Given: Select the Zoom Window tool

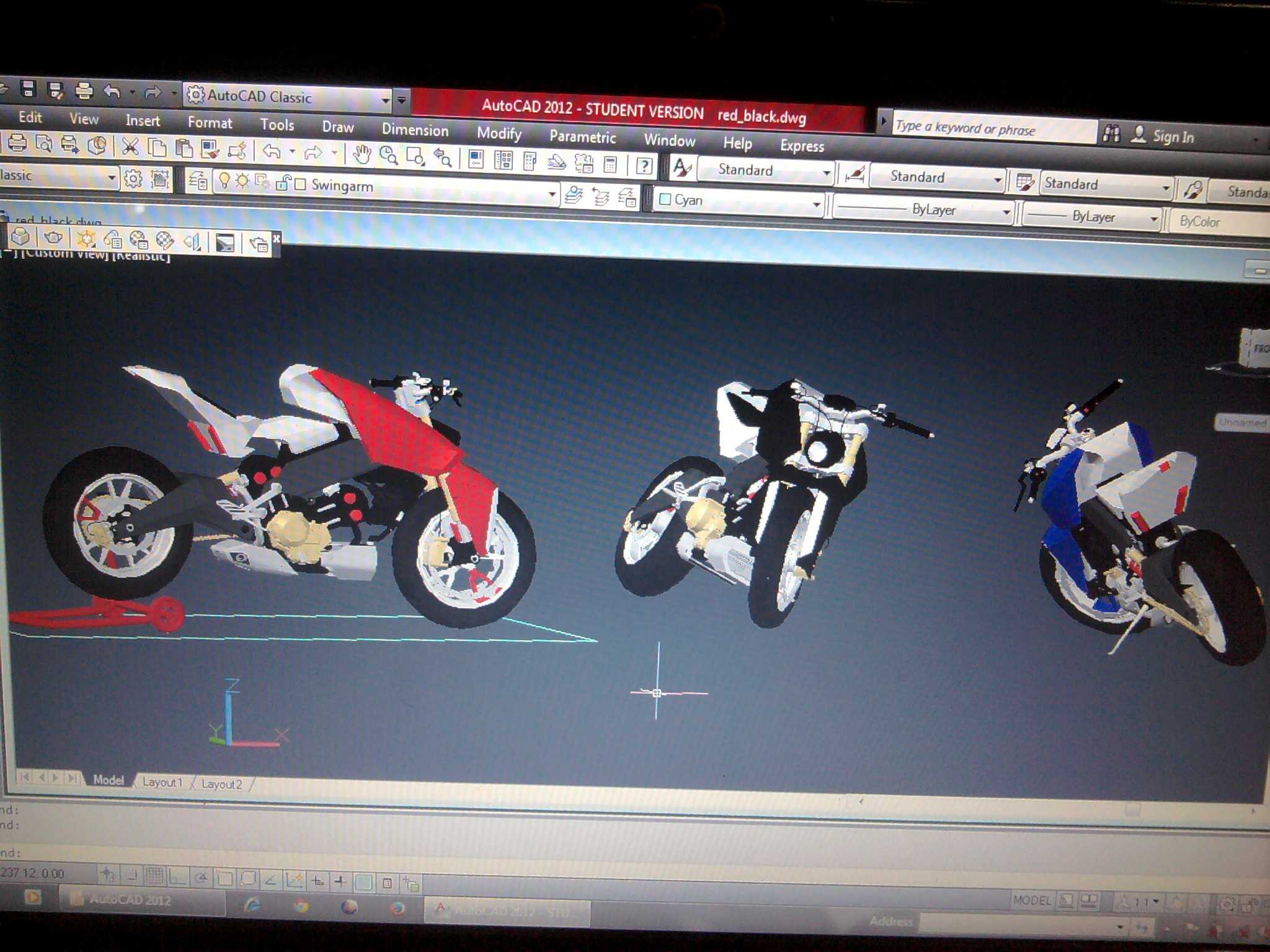Looking at the screenshot, I should click(x=415, y=156).
